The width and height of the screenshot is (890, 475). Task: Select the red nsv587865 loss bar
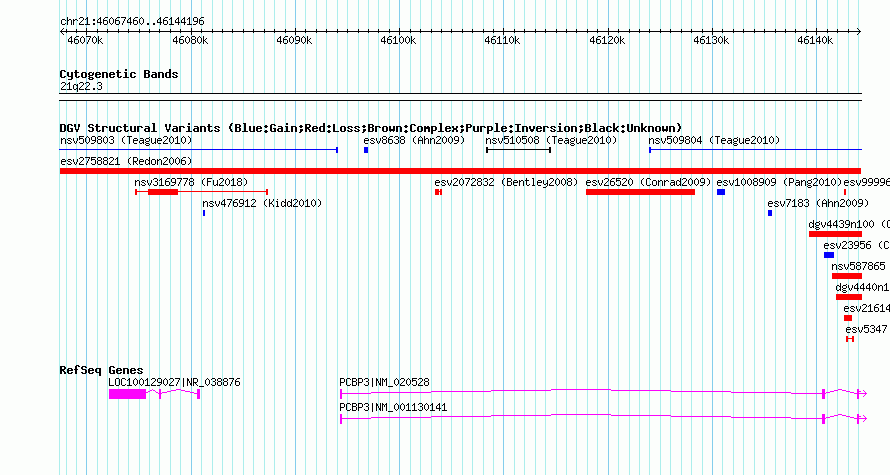tap(847, 276)
